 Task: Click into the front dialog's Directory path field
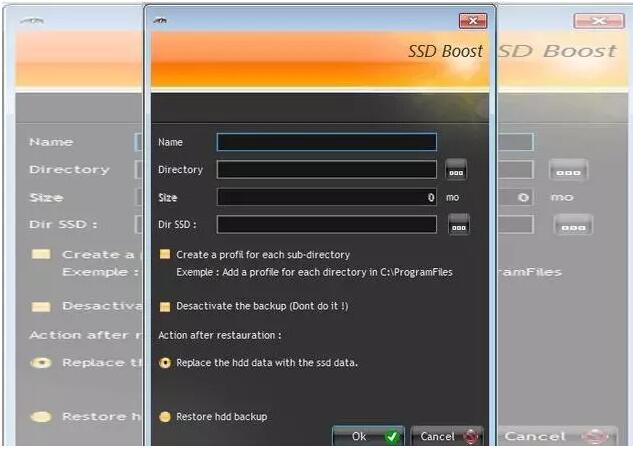click(x=326, y=170)
